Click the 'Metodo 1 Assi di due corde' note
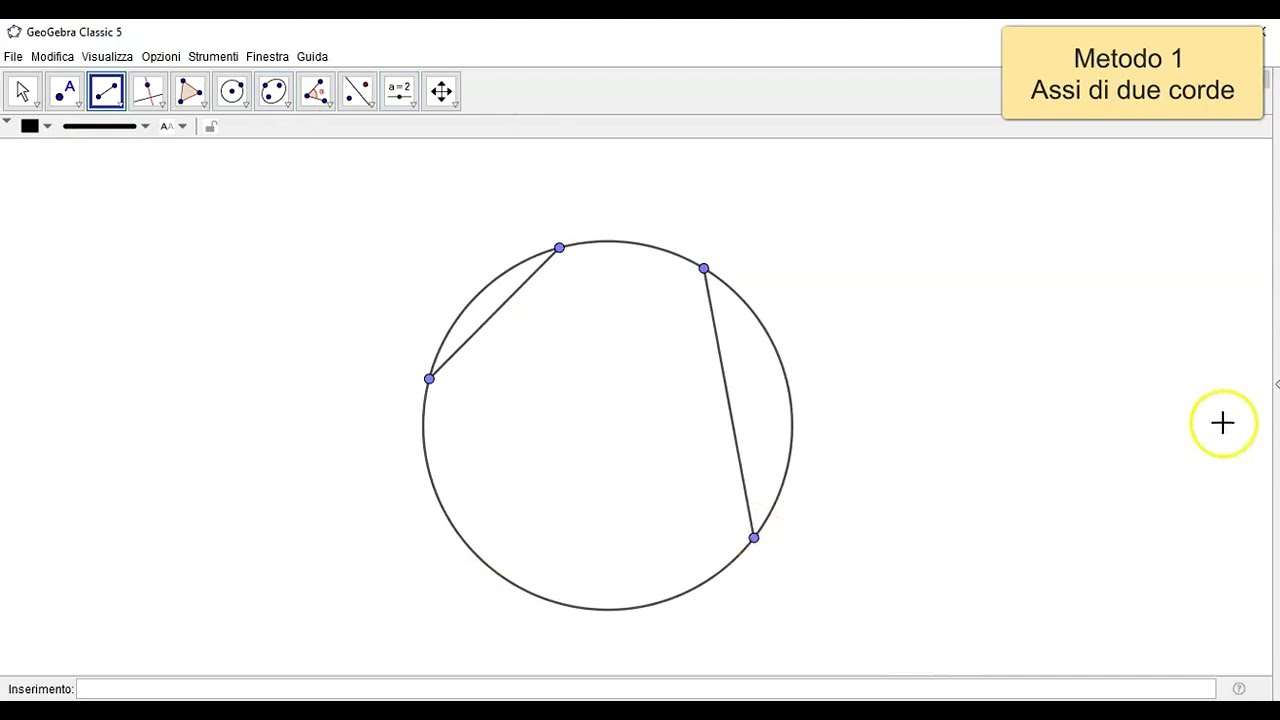1280x720 pixels. pos(1132,74)
